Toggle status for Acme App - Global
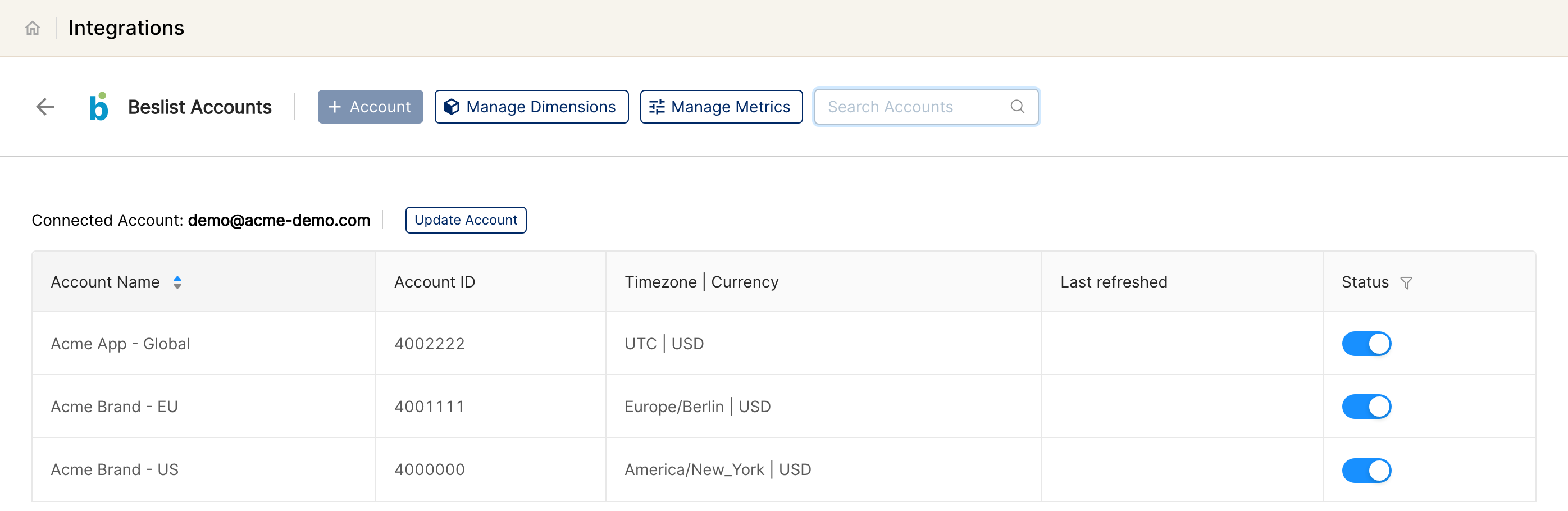Viewport: 1568px width, 511px height. (1366, 344)
